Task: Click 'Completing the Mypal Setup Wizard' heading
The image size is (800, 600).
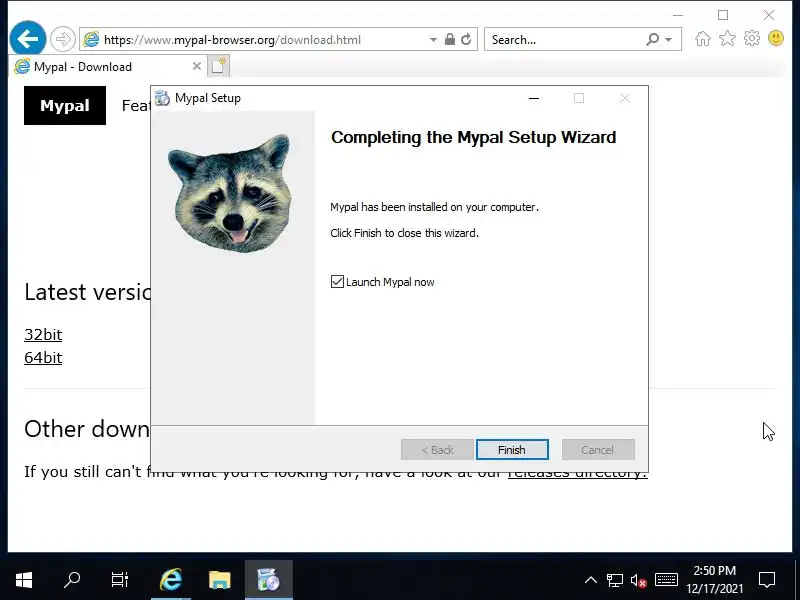Action: (473, 137)
